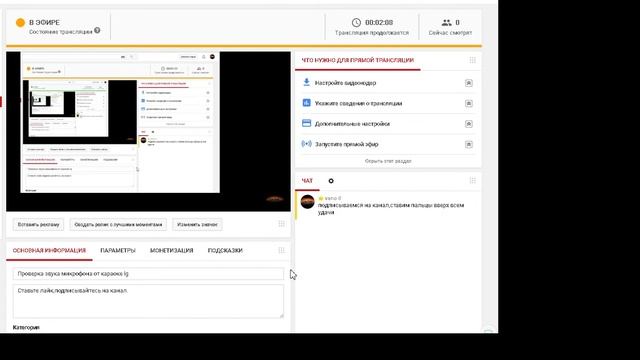
Task: Click the 'В эфире' status text
Action: 44,22
